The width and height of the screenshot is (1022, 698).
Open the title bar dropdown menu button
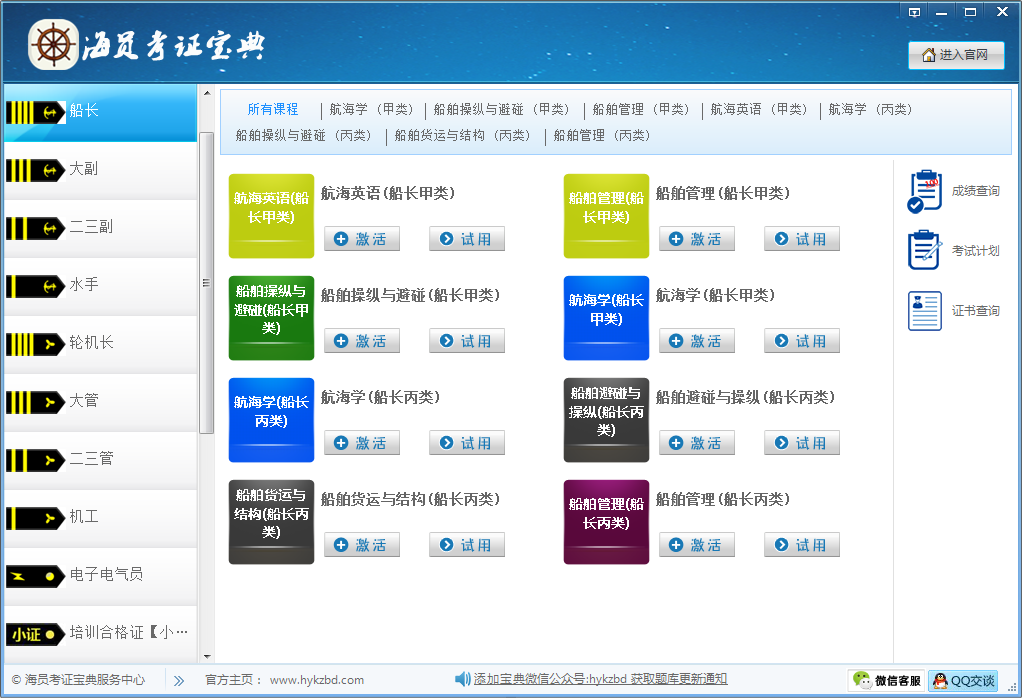click(913, 12)
